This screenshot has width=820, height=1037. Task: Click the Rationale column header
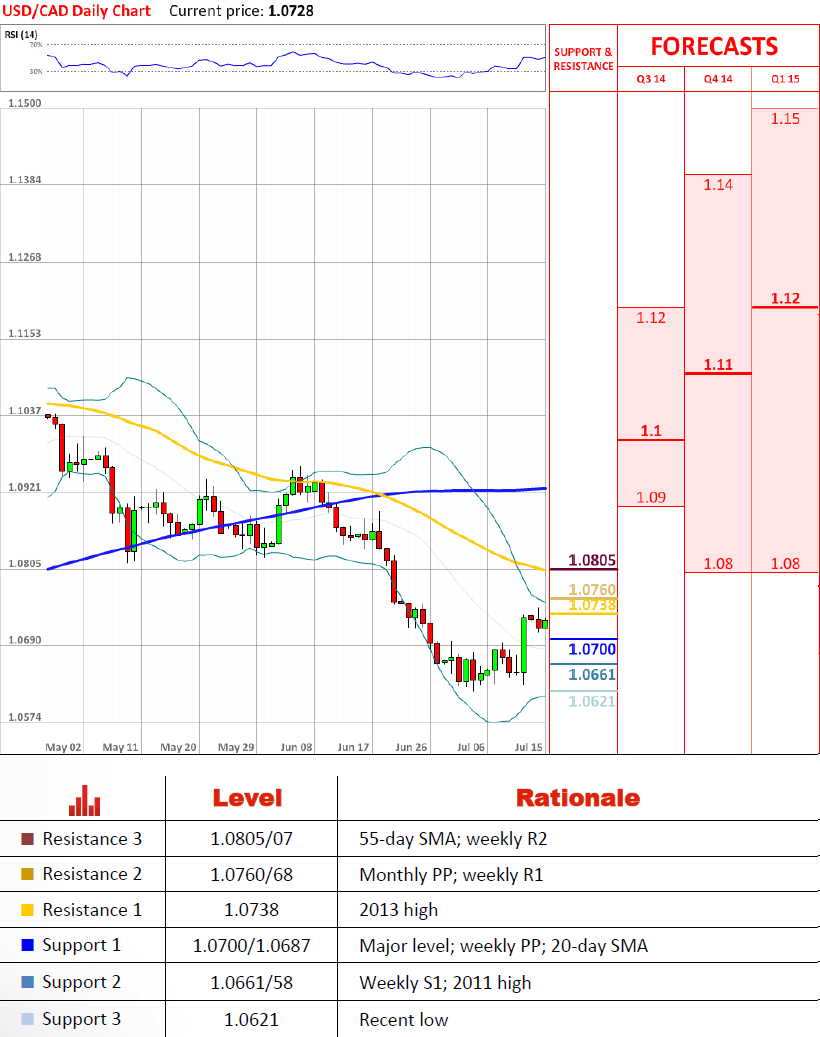578,798
